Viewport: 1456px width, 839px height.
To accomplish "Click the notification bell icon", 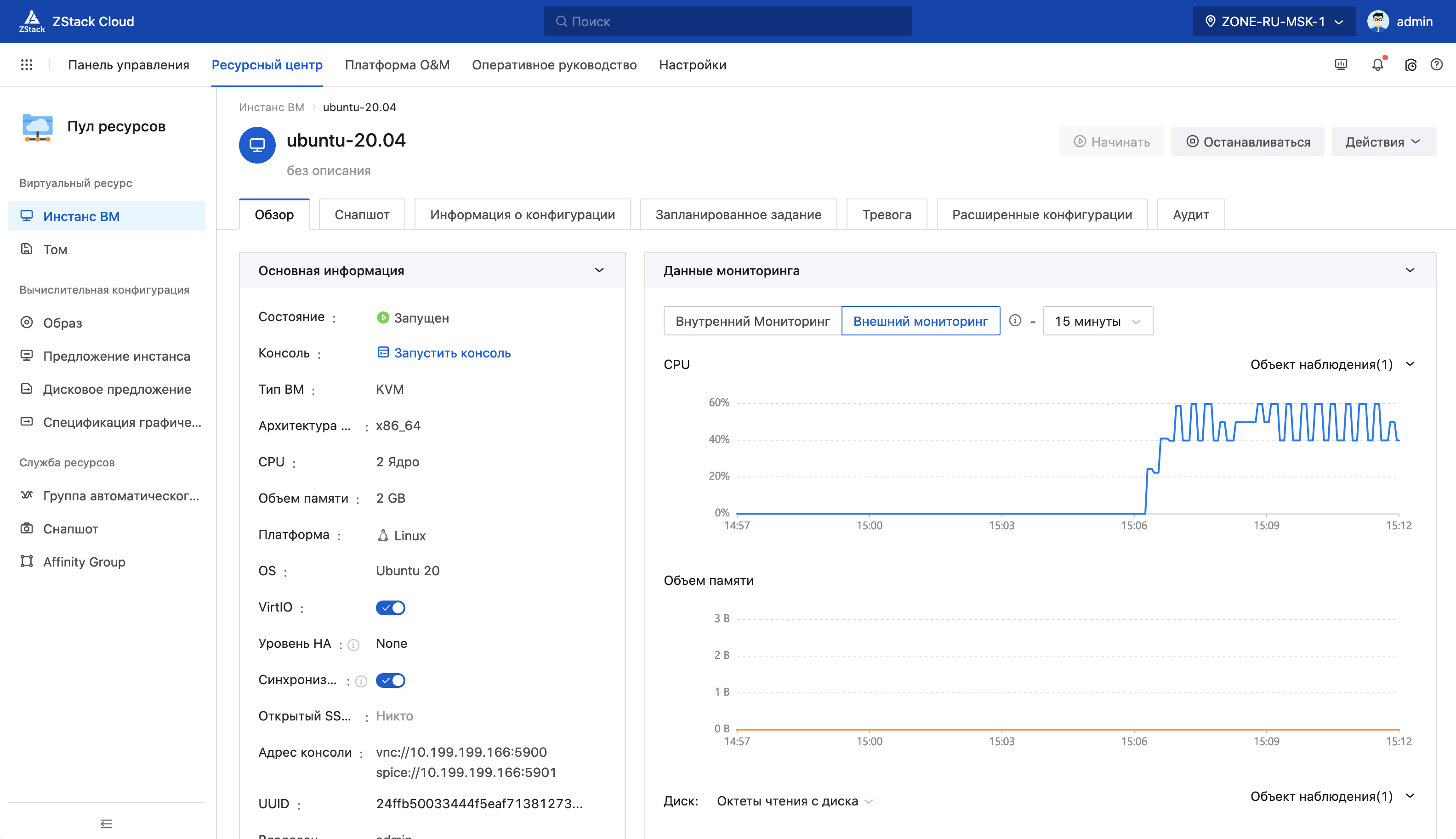I will coord(1378,64).
